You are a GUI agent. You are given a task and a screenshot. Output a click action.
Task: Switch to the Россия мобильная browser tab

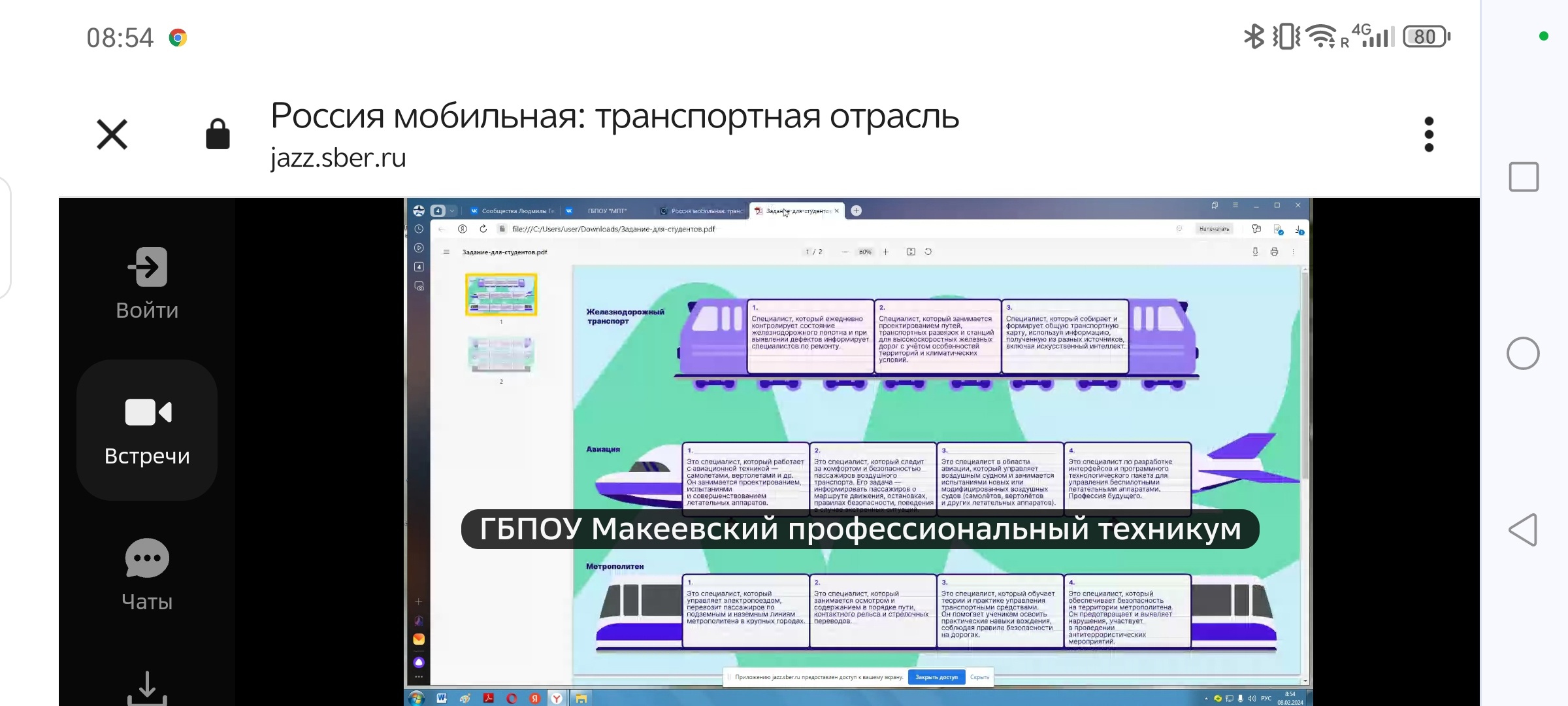(x=702, y=210)
